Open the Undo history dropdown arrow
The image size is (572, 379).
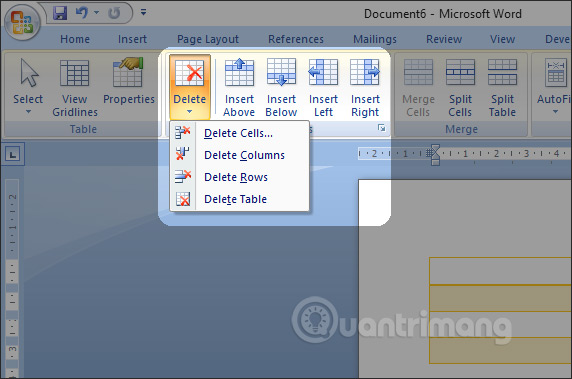pyautogui.click(x=96, y=12)
